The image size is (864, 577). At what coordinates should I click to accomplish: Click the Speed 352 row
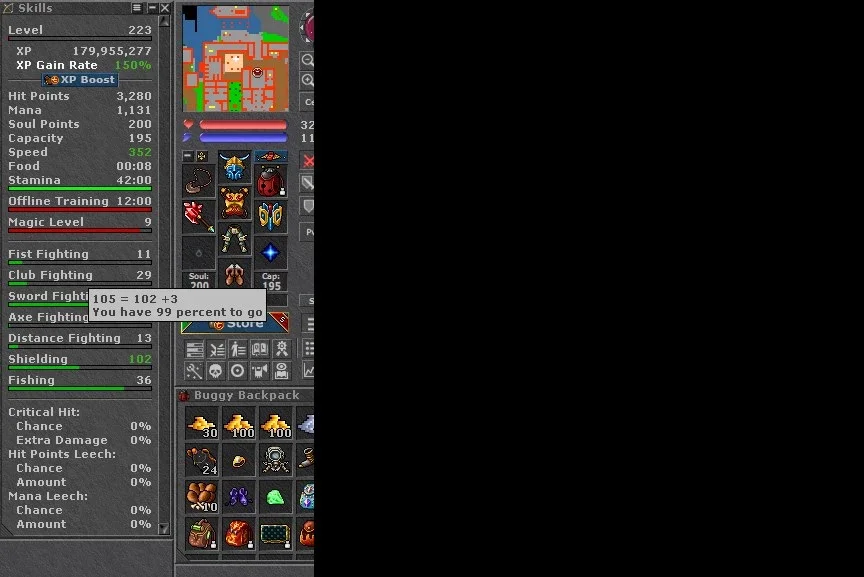point(80,152)
